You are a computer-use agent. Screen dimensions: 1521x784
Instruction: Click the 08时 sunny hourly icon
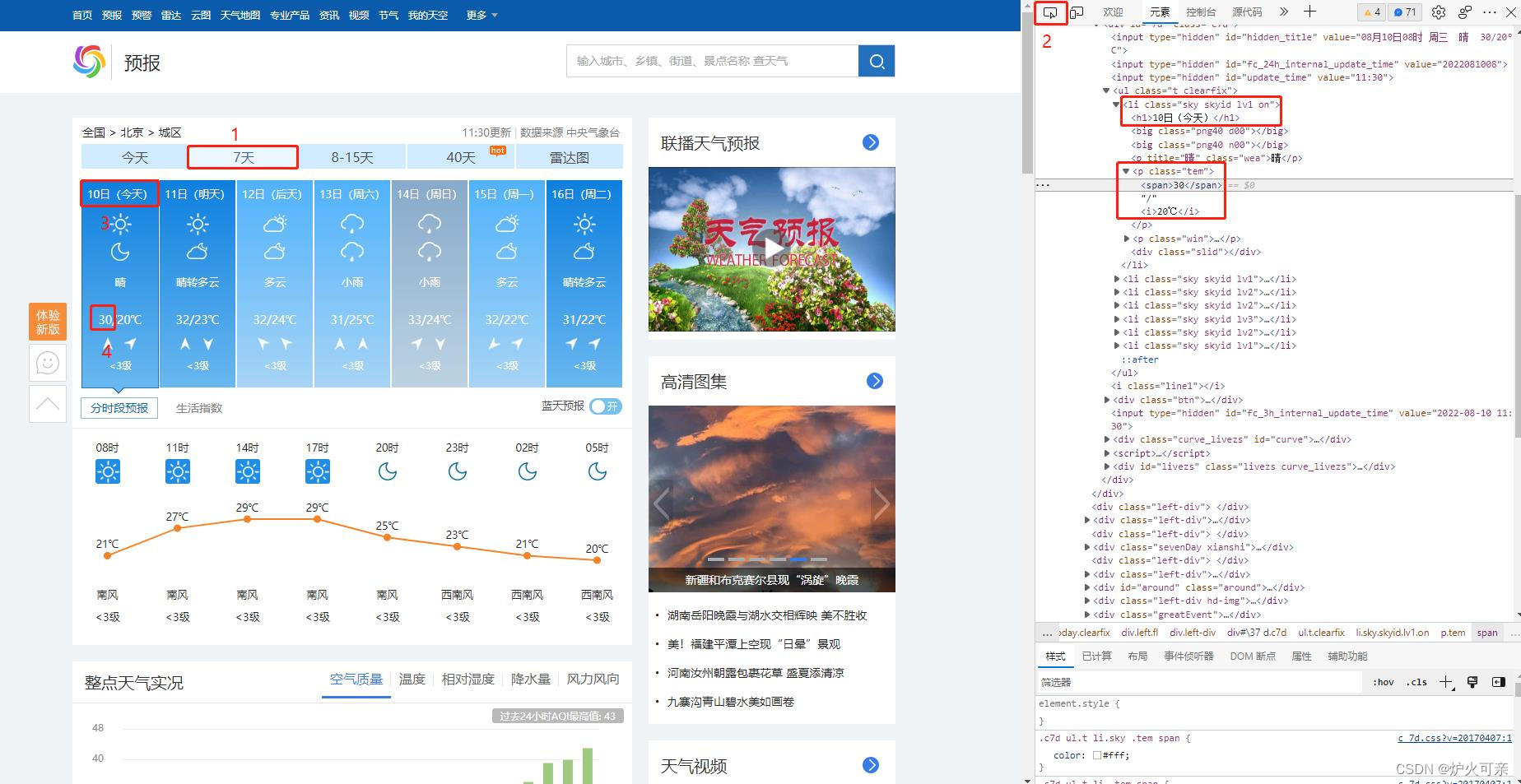(x=108, y=471)
